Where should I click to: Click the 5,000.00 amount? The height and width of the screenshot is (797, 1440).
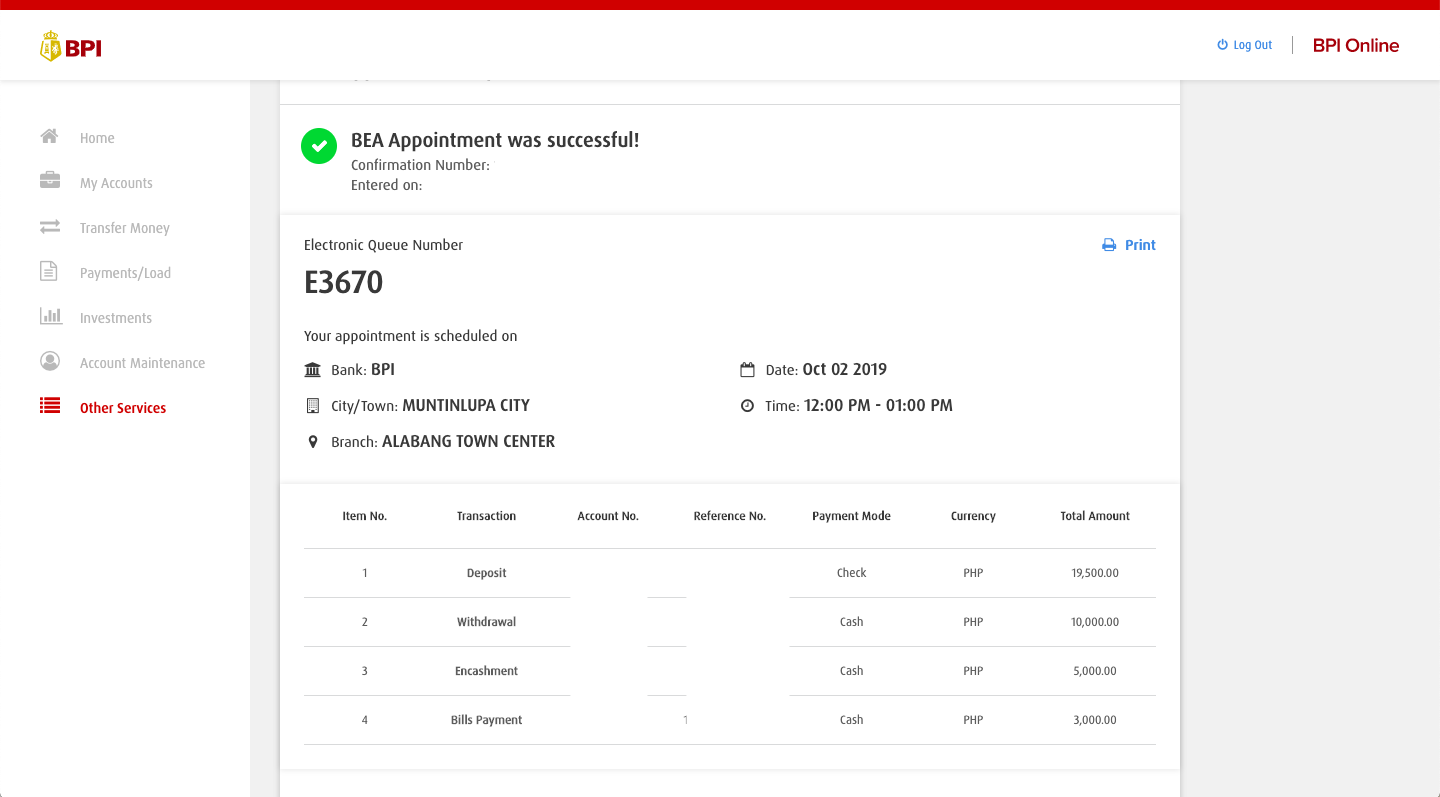point(1095,671)
